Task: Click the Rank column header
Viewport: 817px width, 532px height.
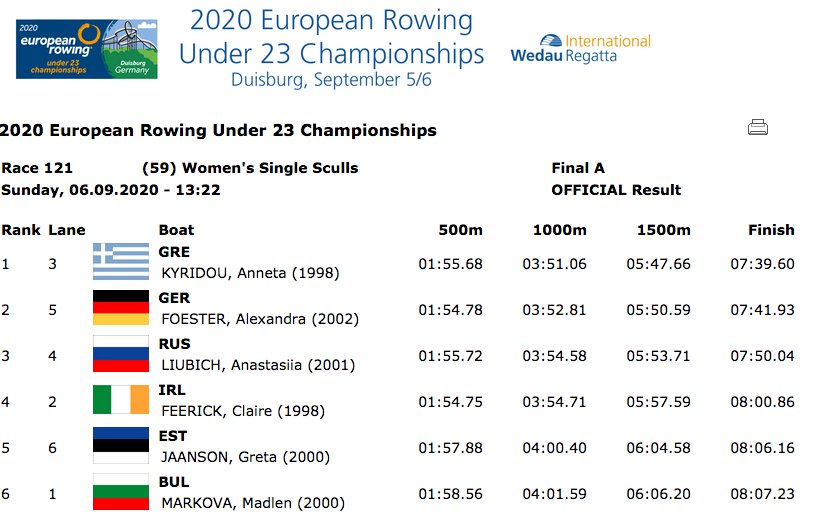Action: (21, 230)
